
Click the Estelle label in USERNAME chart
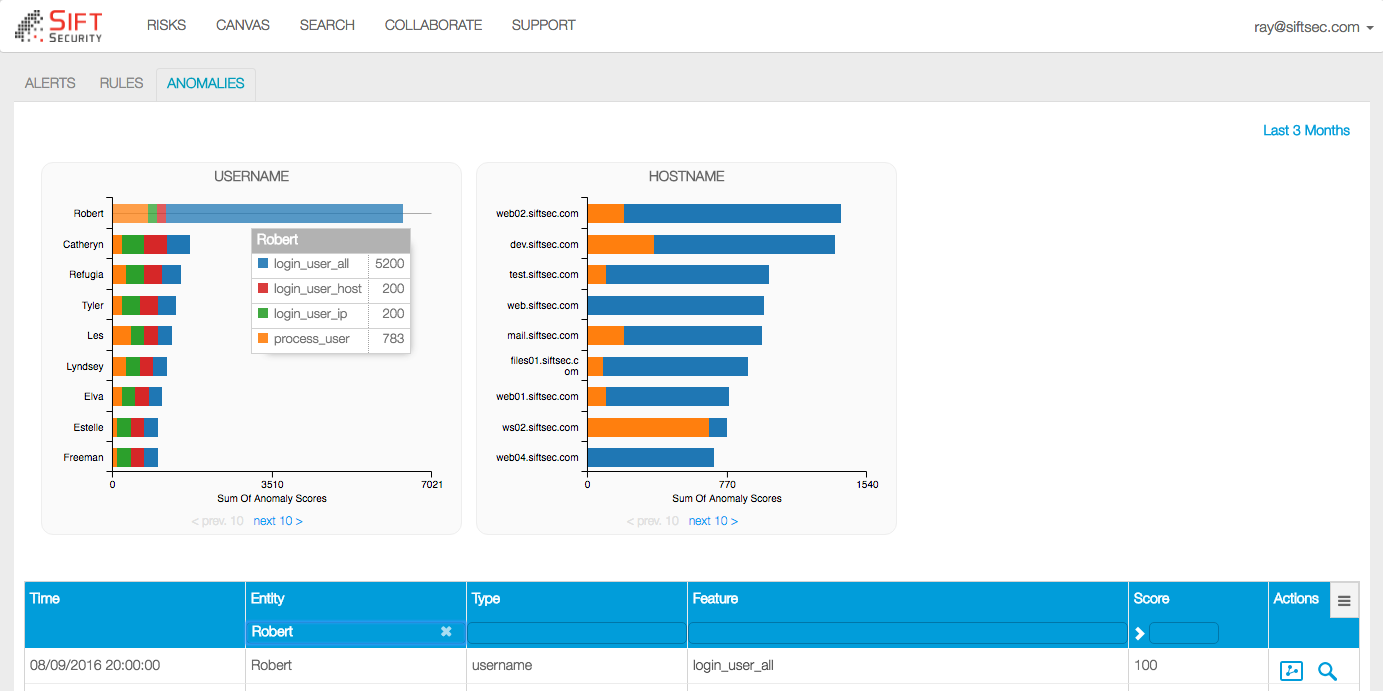click(x=88, y=427)
